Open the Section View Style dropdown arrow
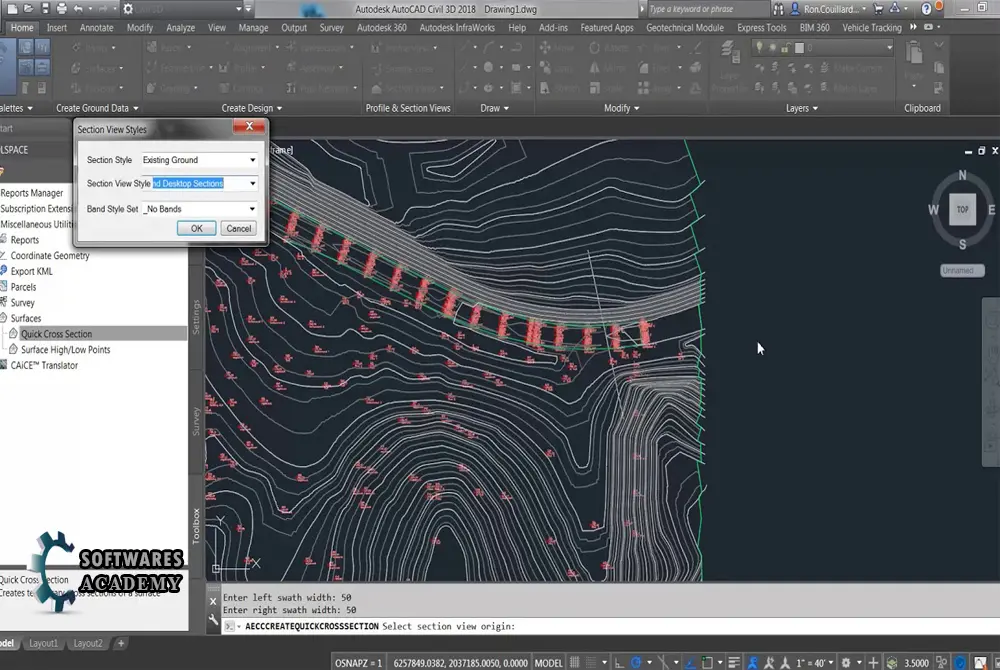The image size is (1000, 670). point(253,184)
